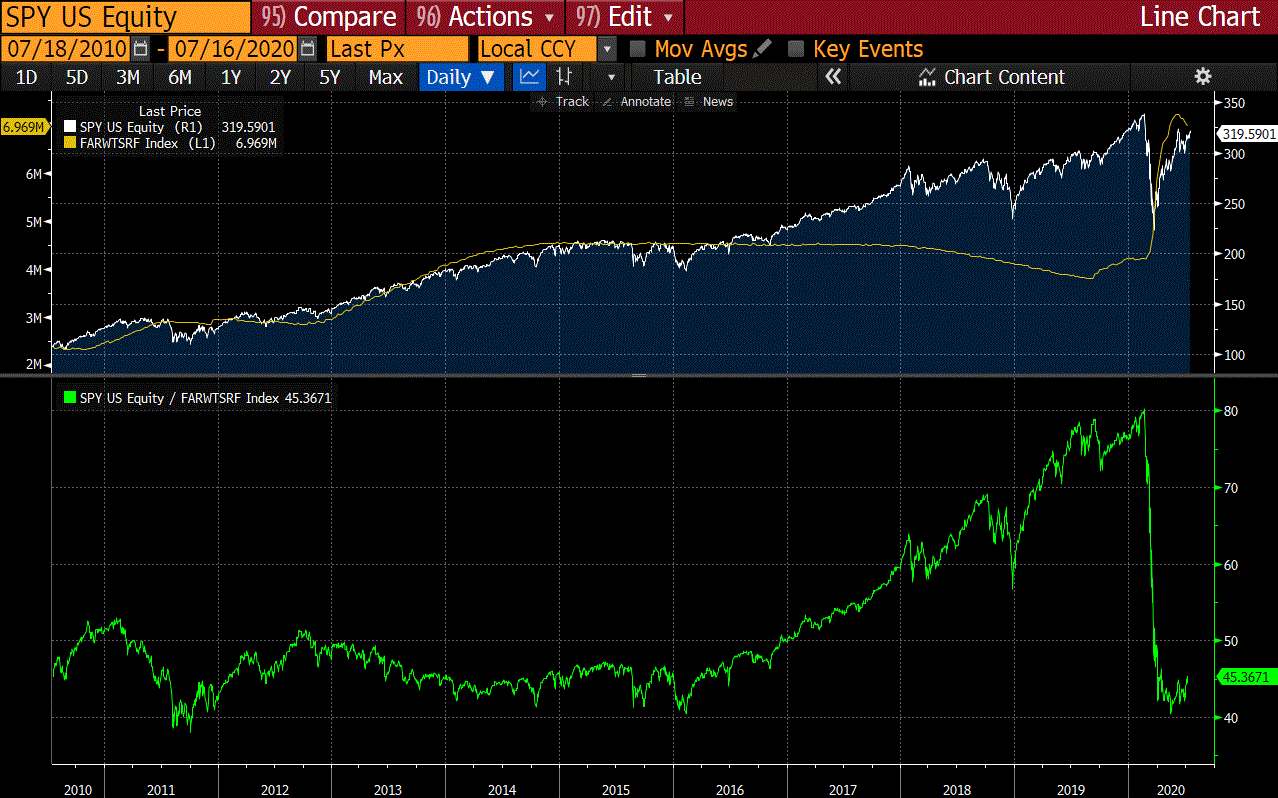The height and width of the screenshot is (798, 1278).
Task: Open the Edit menu
Action: click(626, 17)
